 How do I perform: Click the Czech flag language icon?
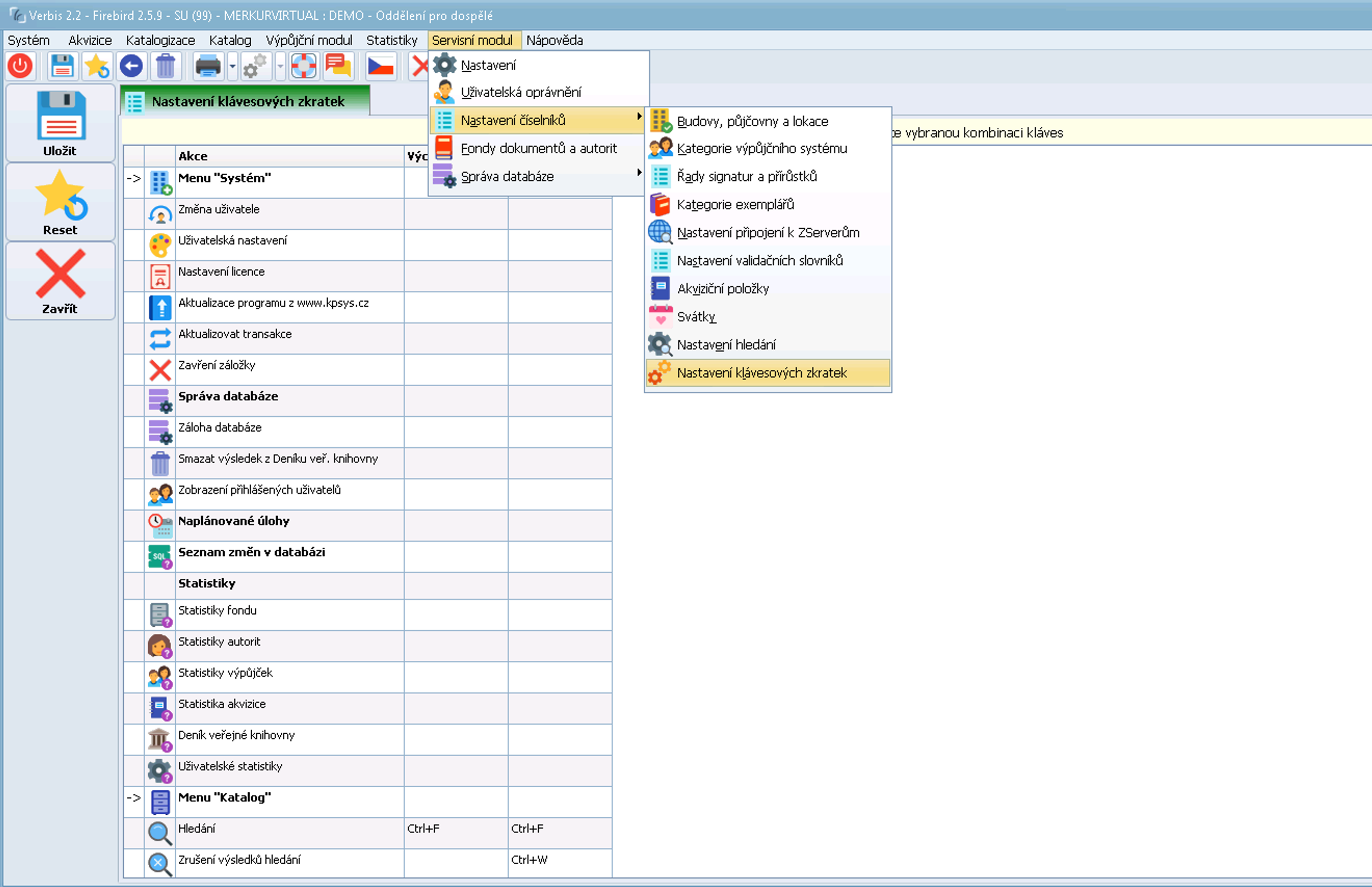pyautogui.click(x=381, y=66)
